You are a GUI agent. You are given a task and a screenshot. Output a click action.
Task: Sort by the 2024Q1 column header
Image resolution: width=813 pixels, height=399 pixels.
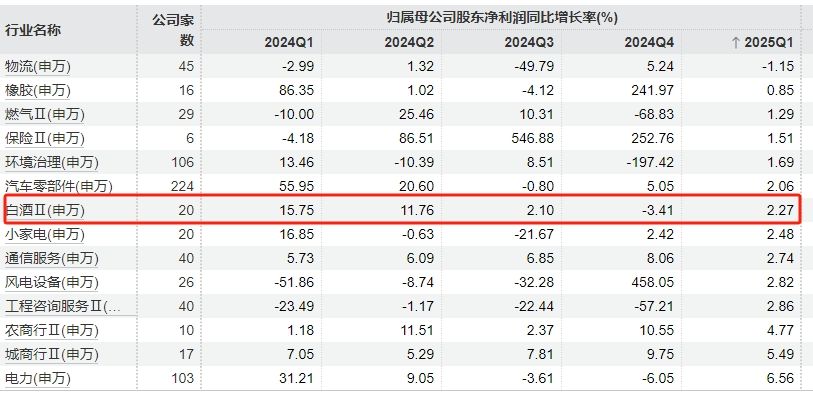[289, 43]
